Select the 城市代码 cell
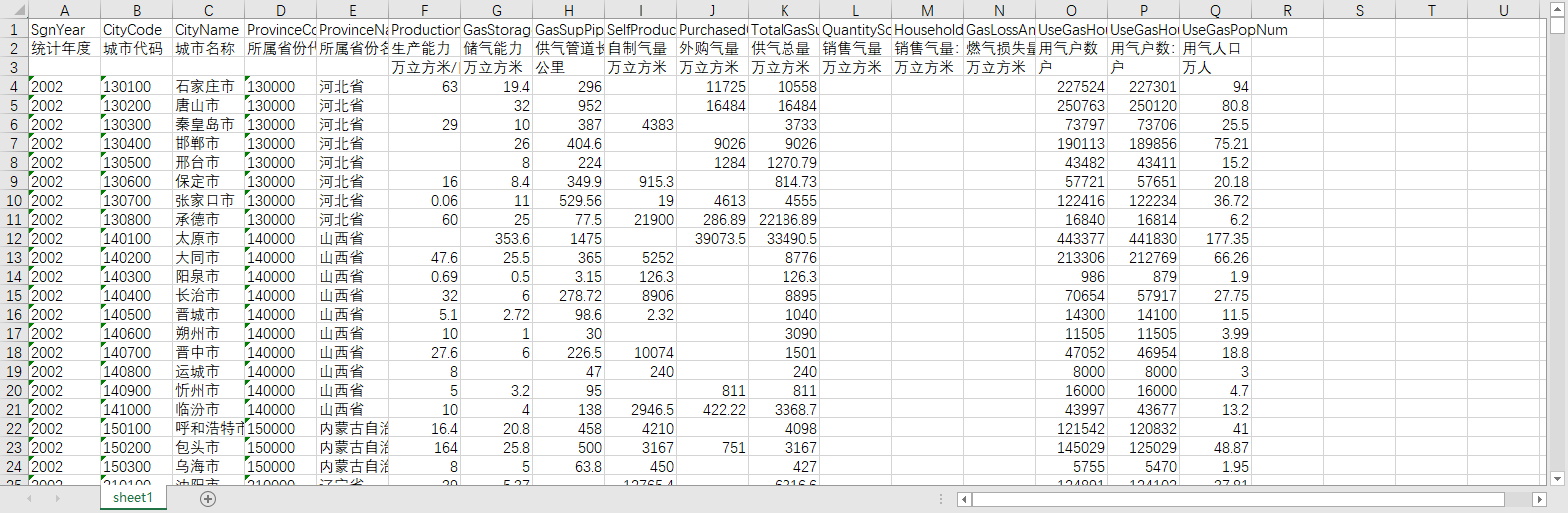Viewport: 1568px width, 513px height. click(x=136, y=49)
